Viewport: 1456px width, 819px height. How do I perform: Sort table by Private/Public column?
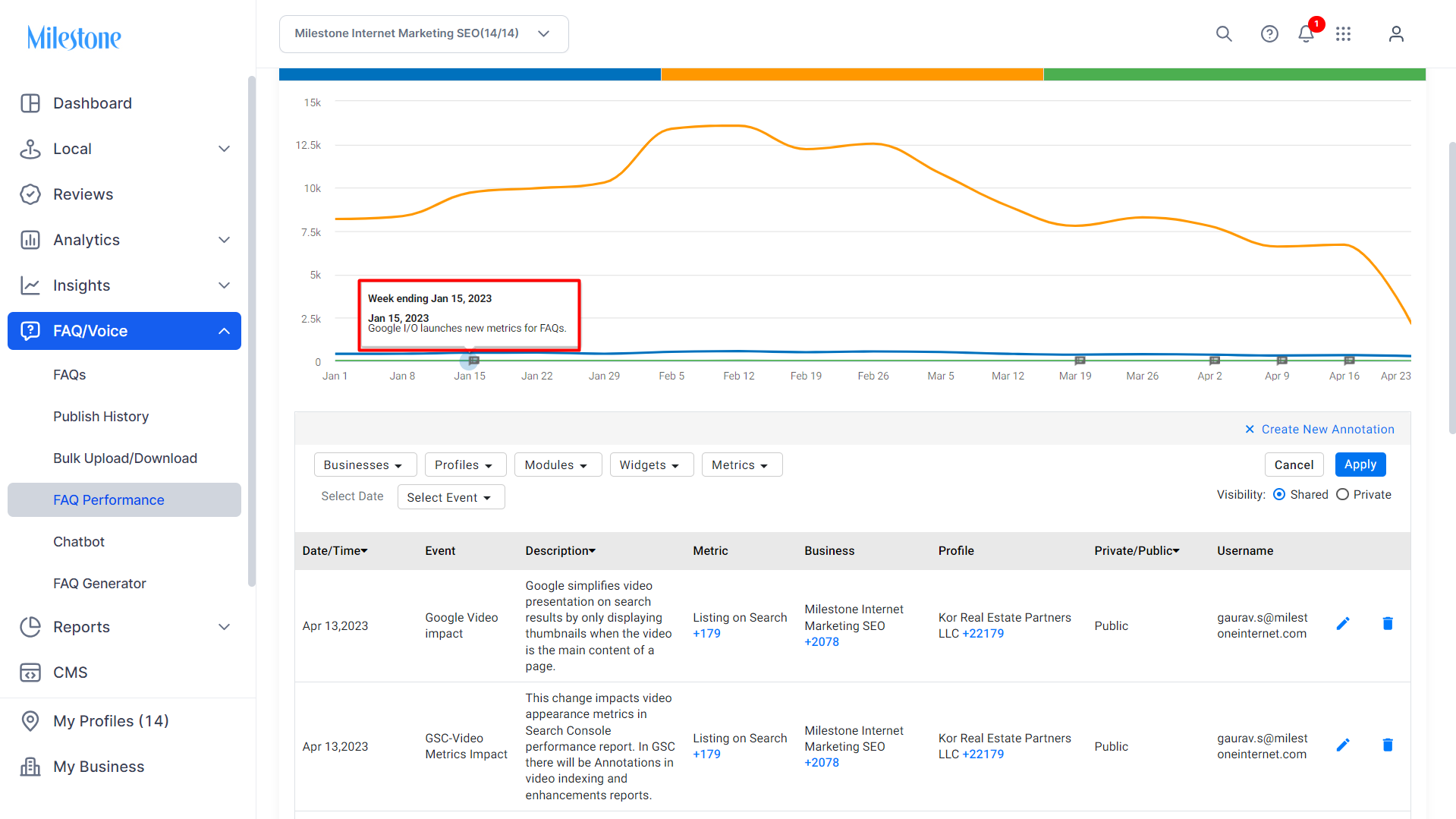[1137, 551]
